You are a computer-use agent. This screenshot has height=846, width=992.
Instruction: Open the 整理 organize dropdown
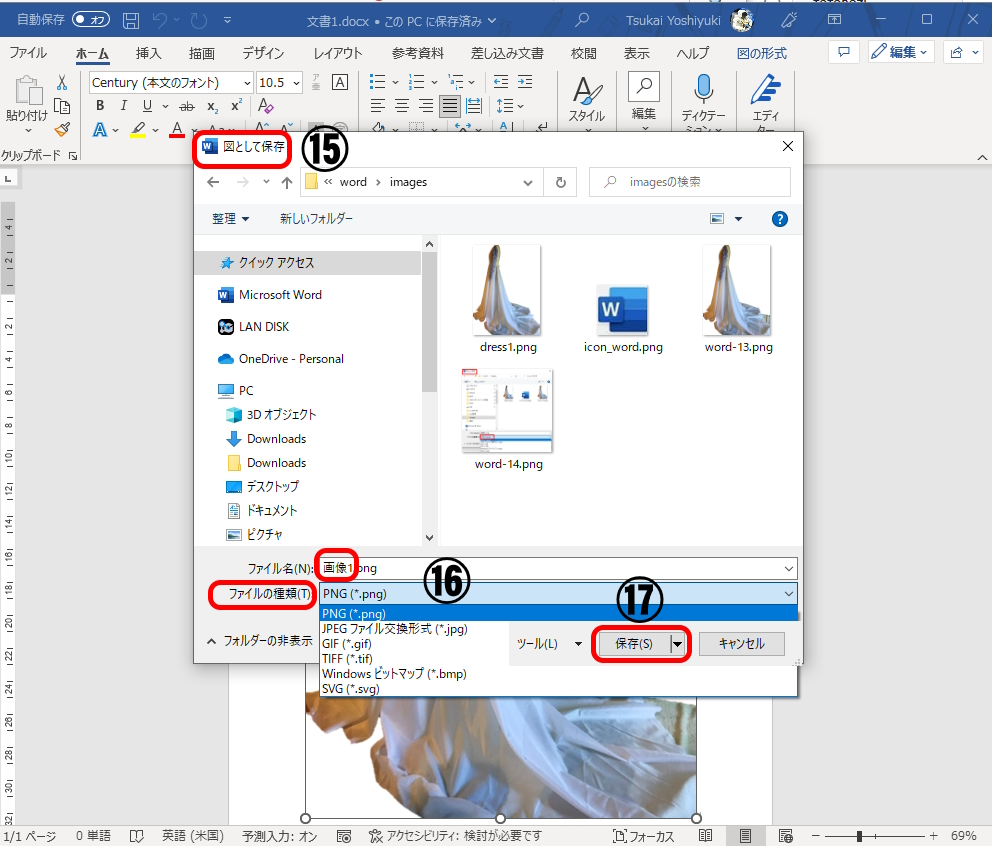[230, 219]
